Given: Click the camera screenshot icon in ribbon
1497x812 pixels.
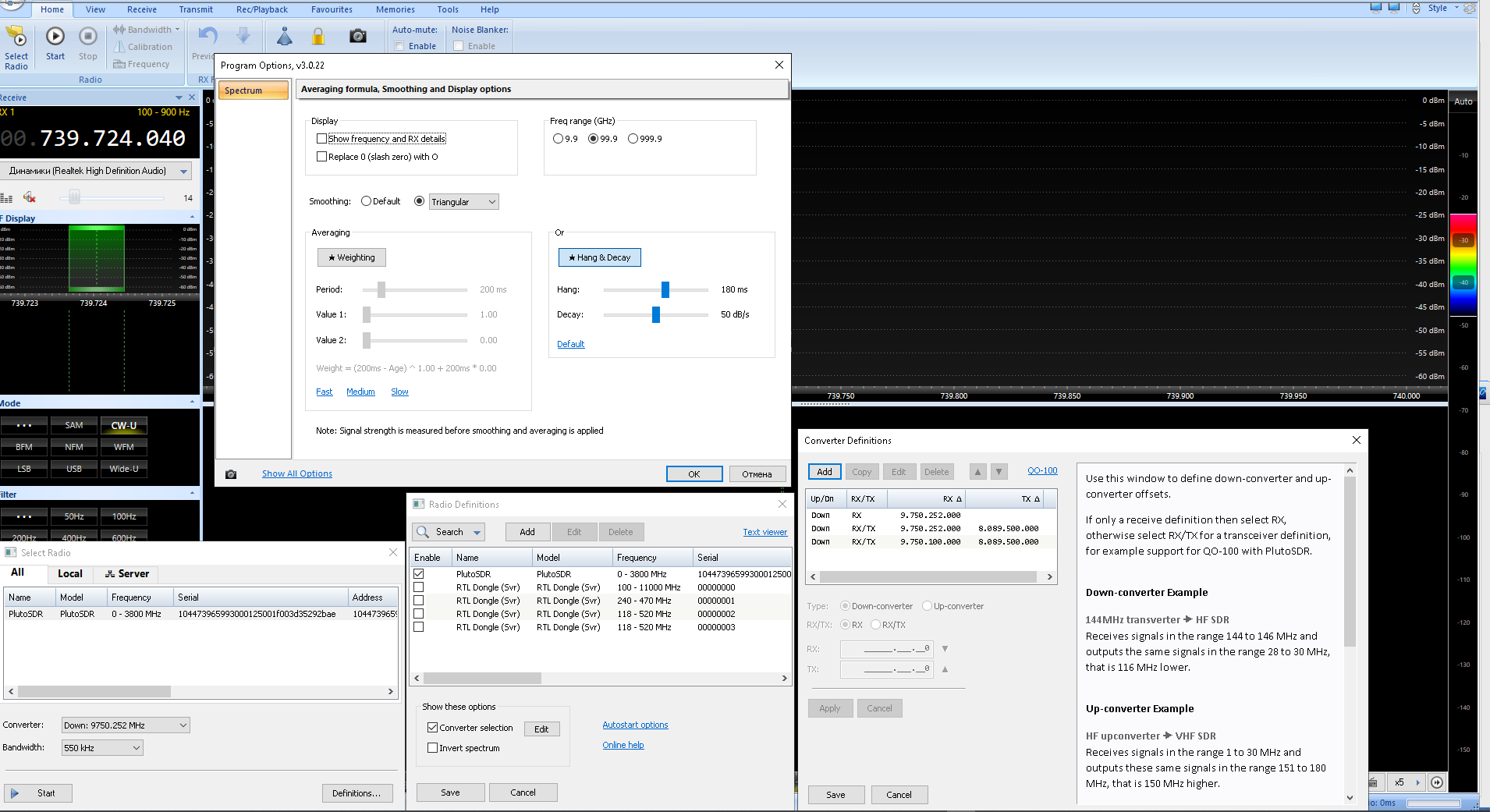Looking at the screenshot, I should [358, 37].
